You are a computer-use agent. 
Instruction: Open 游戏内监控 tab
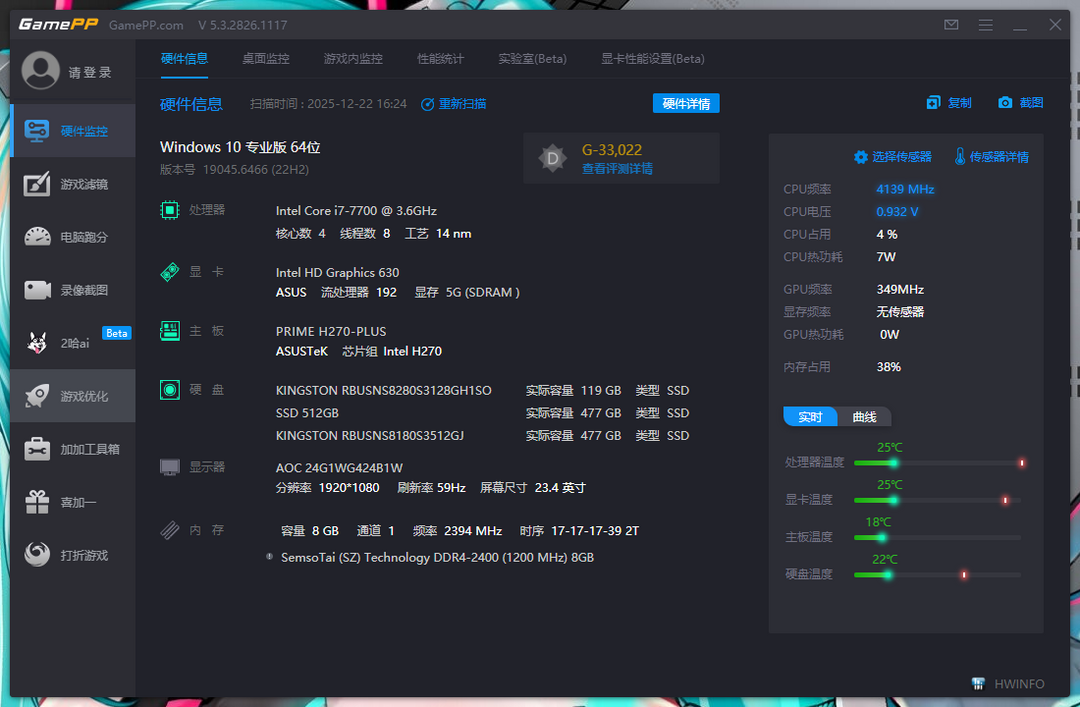click(353, 59)
